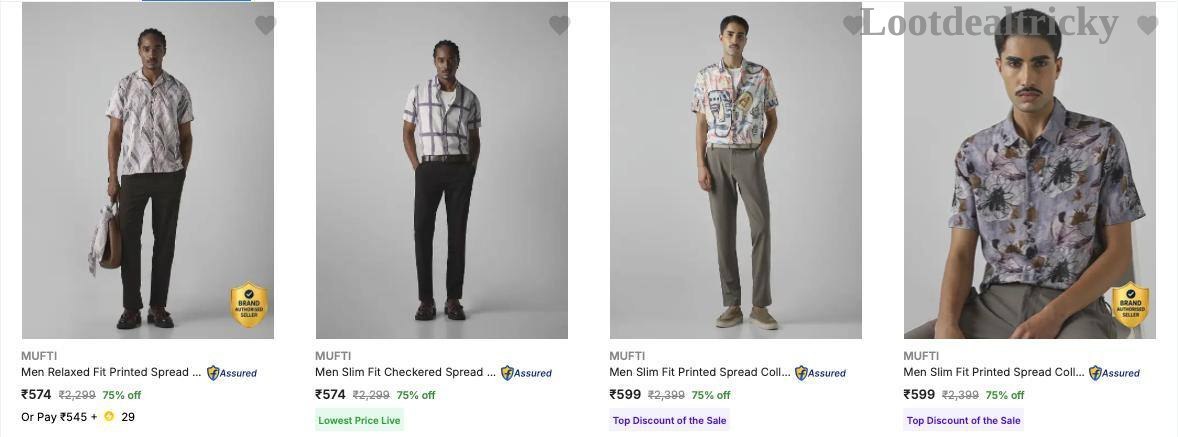The width and height of the screenshot is (1178, 437).
Task: Toggle wishlist heart on checkered shirt
Action: point(559,25)
